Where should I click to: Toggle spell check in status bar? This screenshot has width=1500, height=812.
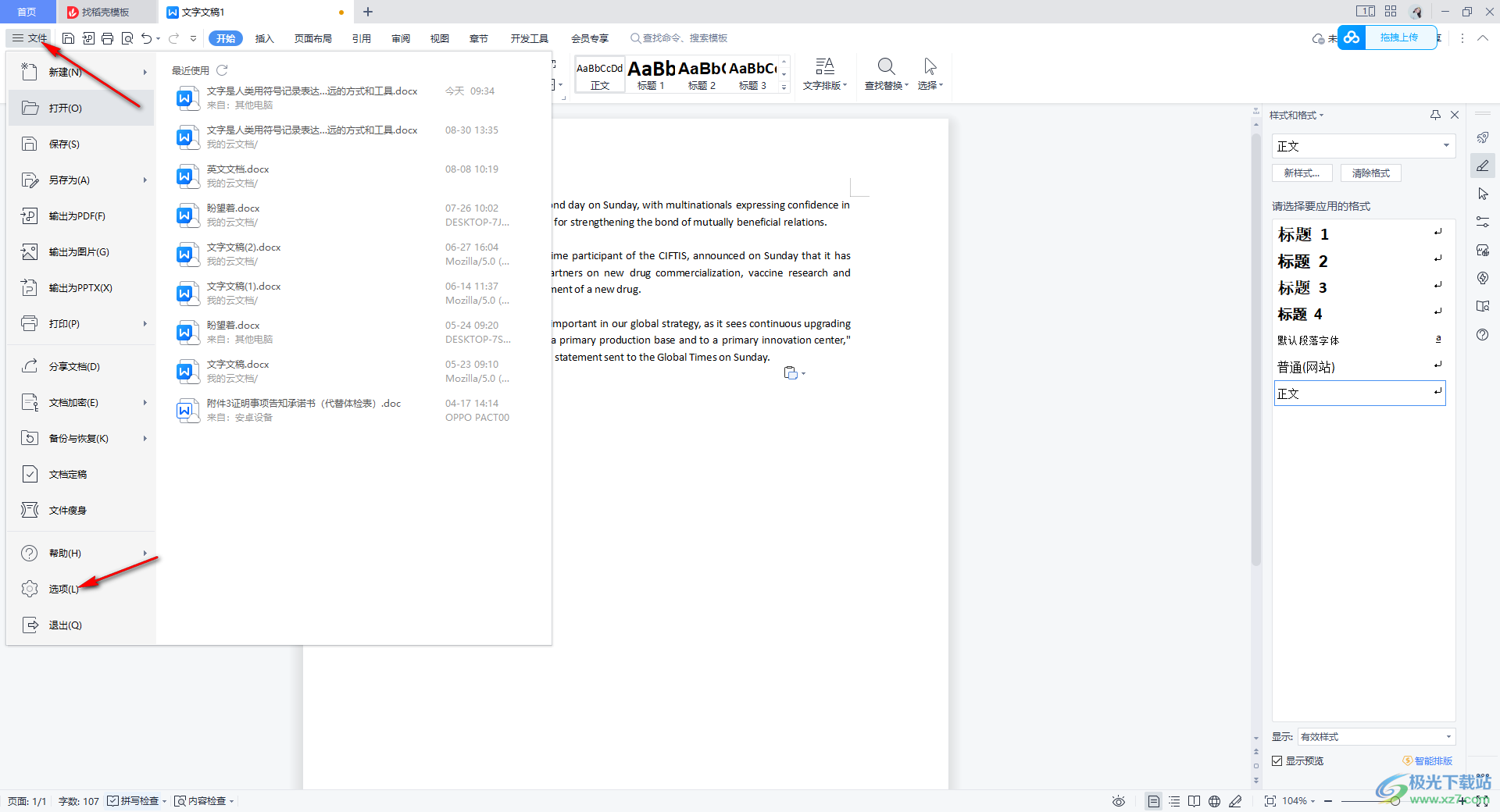tap(137, 801)
